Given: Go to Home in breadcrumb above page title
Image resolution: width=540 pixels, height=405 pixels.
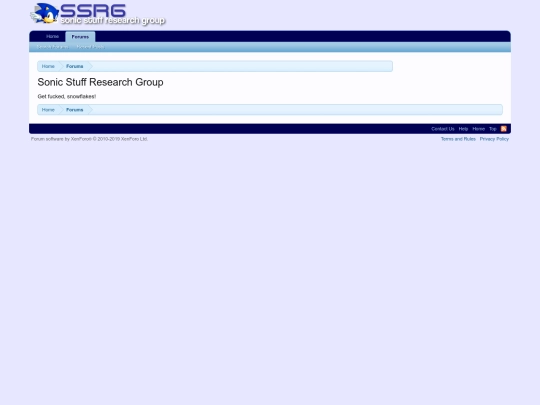Looking at the screenshot, I should [48, 66].
